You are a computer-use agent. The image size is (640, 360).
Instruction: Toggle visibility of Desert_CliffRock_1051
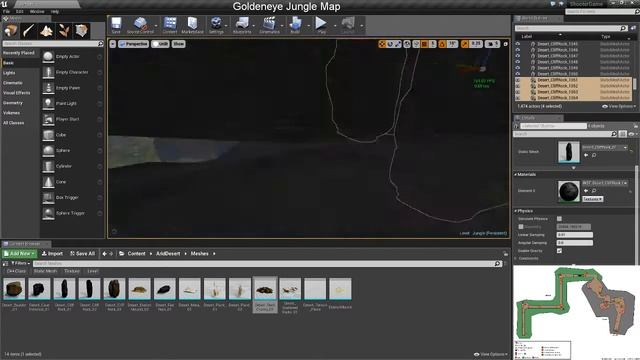pos(518,80)
